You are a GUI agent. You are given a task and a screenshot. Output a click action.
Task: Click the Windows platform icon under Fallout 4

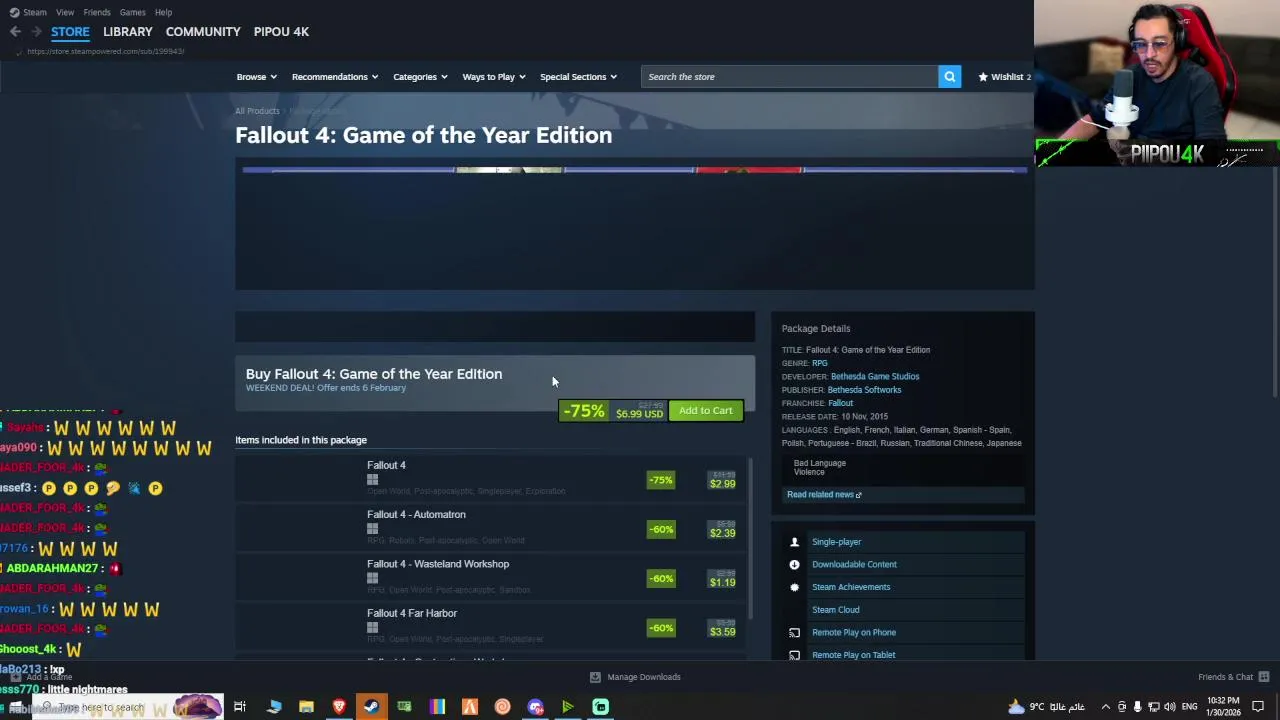[x=372, y=480]
